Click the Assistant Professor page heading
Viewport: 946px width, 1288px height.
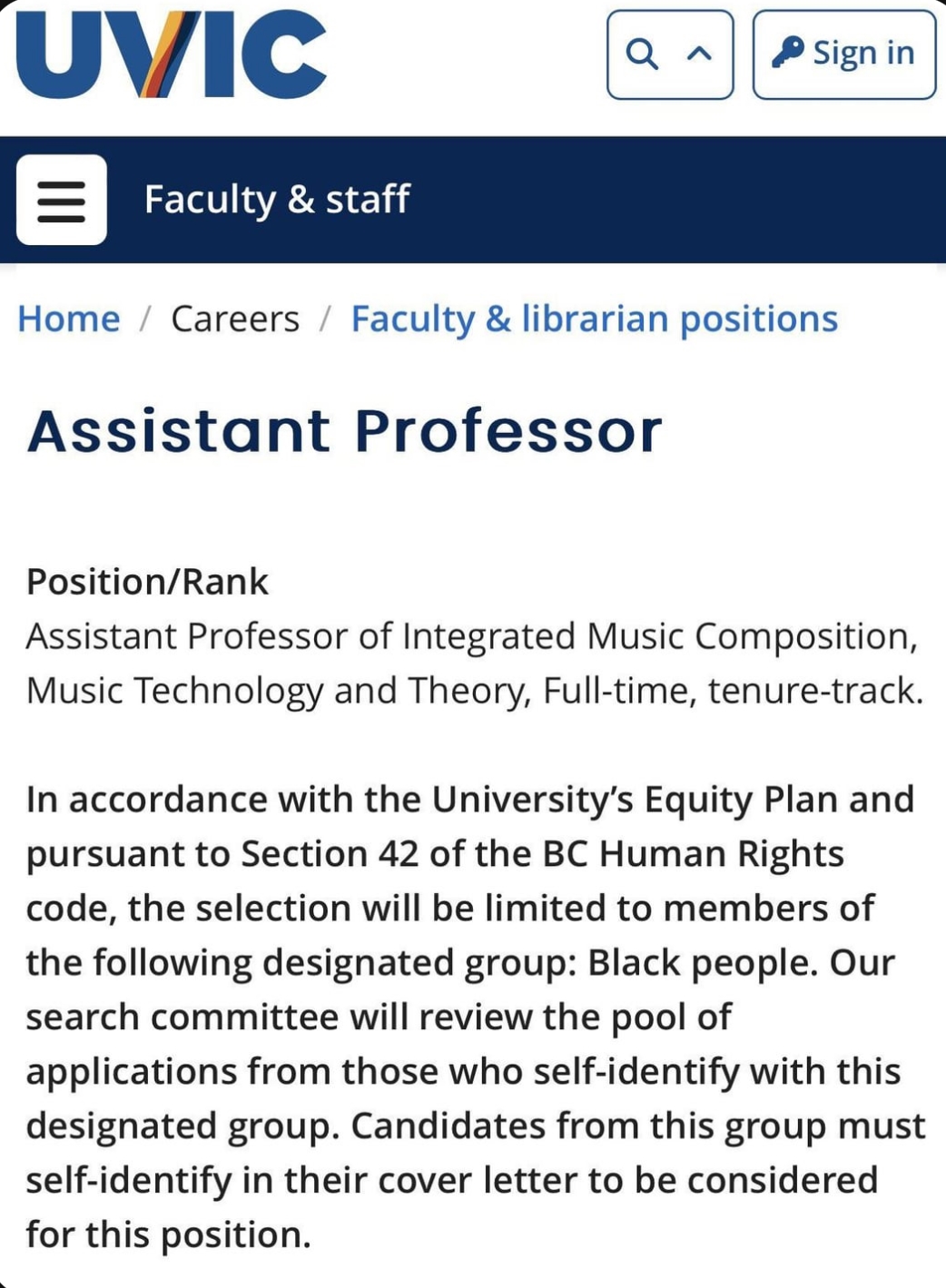coord(345,430)
